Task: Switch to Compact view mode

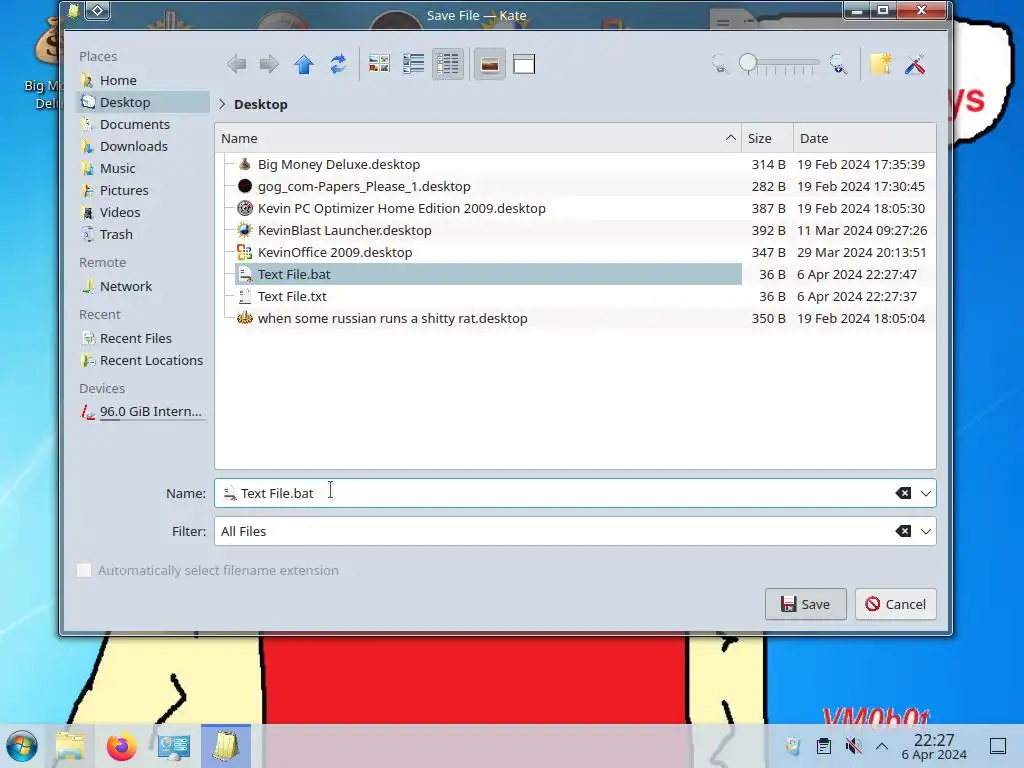Action: pos(413,64)
